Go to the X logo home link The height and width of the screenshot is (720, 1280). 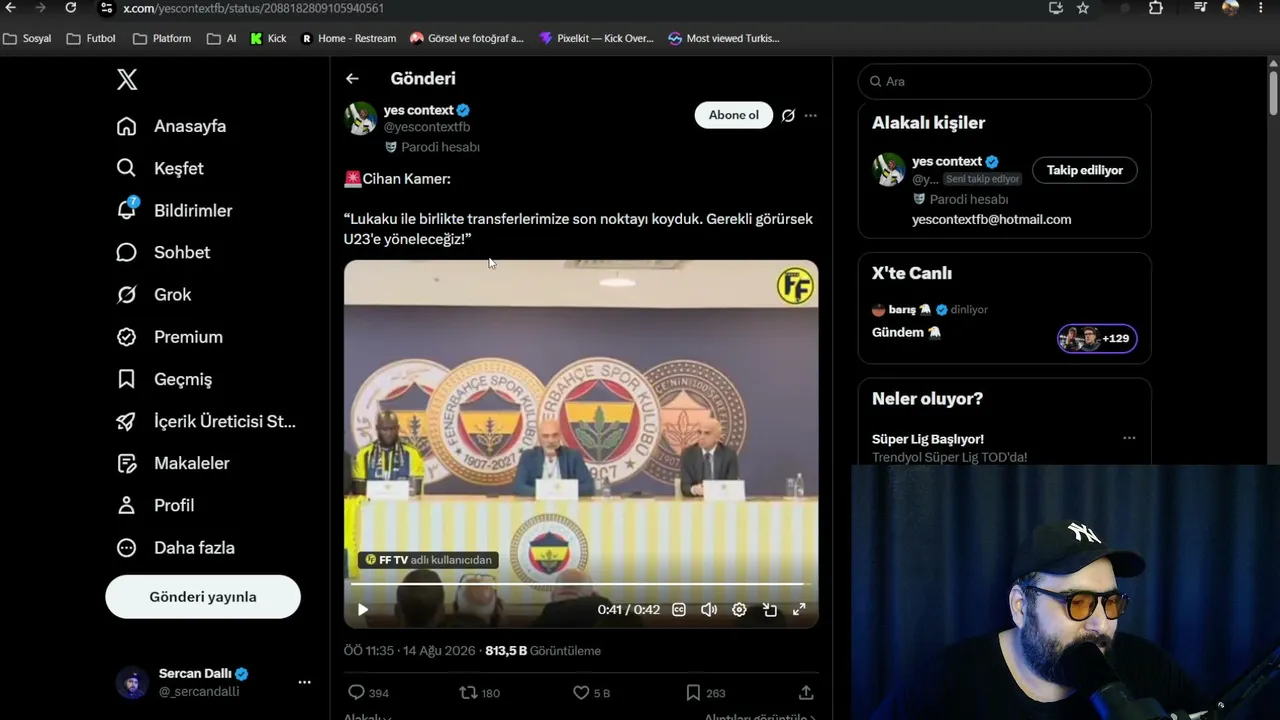coord(127,80)
